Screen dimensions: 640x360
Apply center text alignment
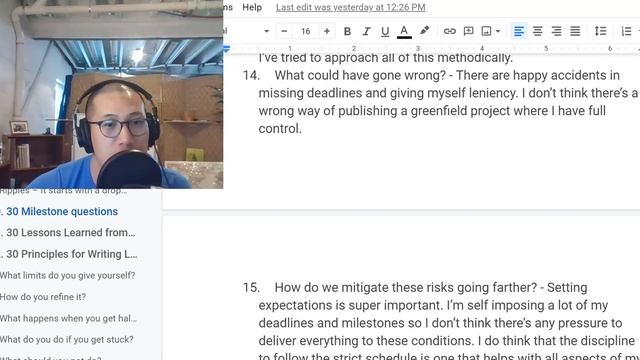pyautogui.click(x=538, y=31)
